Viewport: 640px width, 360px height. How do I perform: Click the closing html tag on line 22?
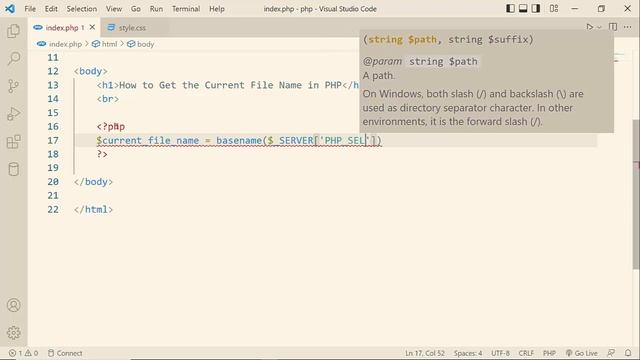(93, 209)
